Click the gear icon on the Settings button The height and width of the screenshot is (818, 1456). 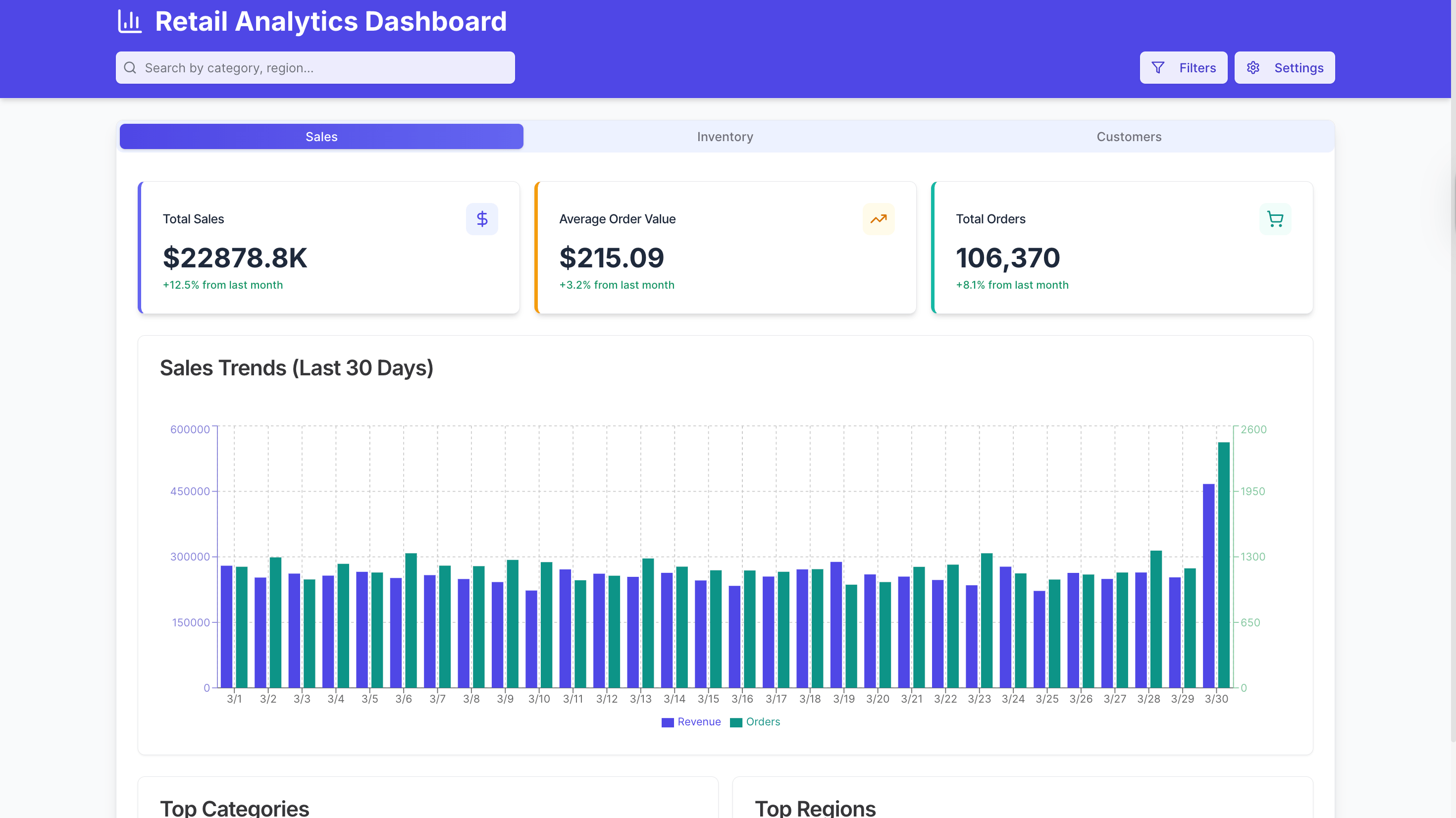1253,67
